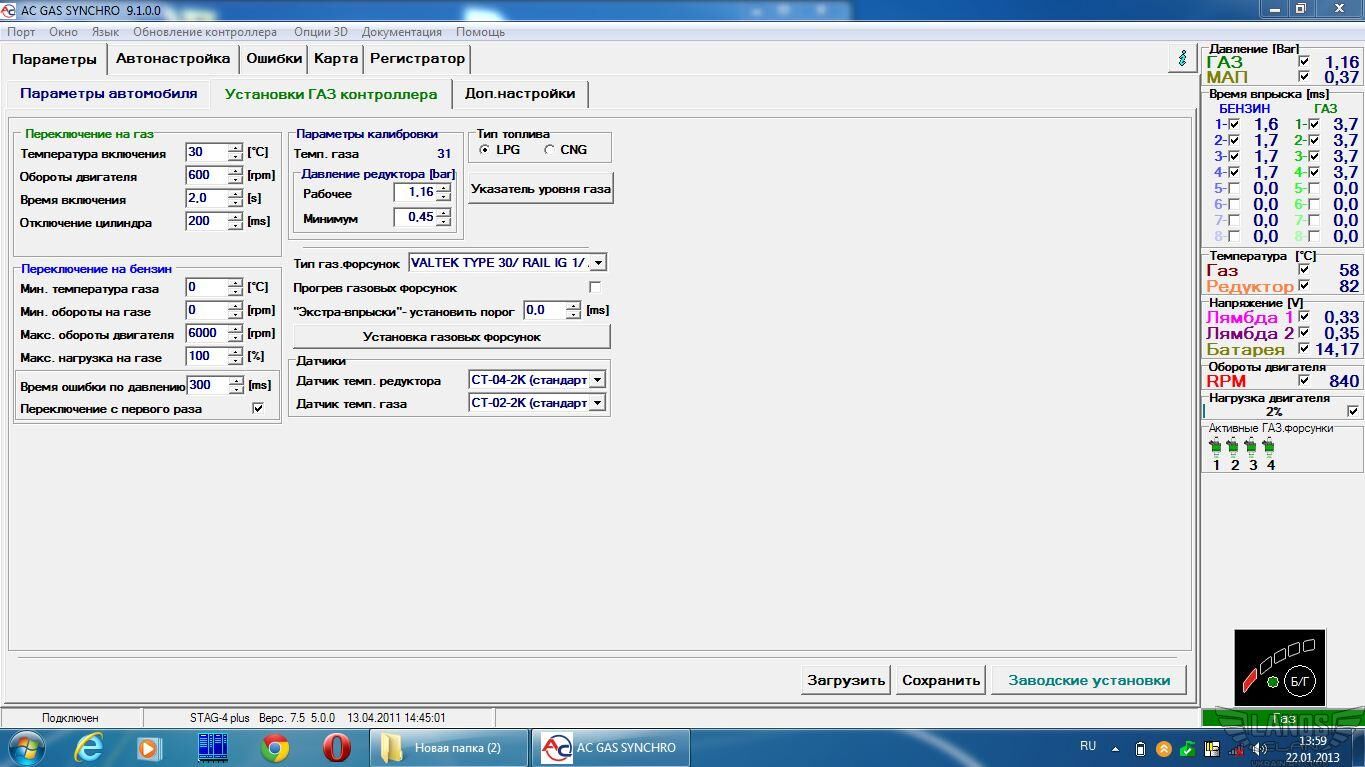Click active gas injector 1 icon
Screen dimensions: 1365x767
[x=1216, y=447]
